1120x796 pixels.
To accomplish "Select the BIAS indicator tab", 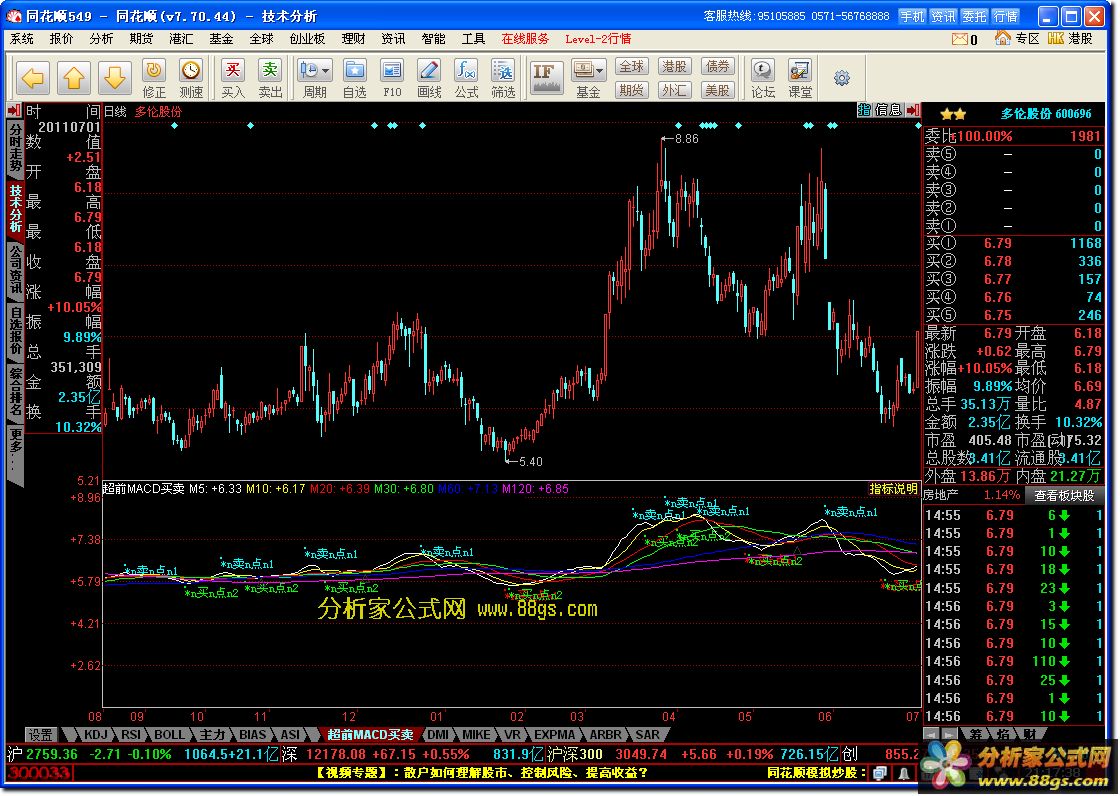I will [252, 735].
